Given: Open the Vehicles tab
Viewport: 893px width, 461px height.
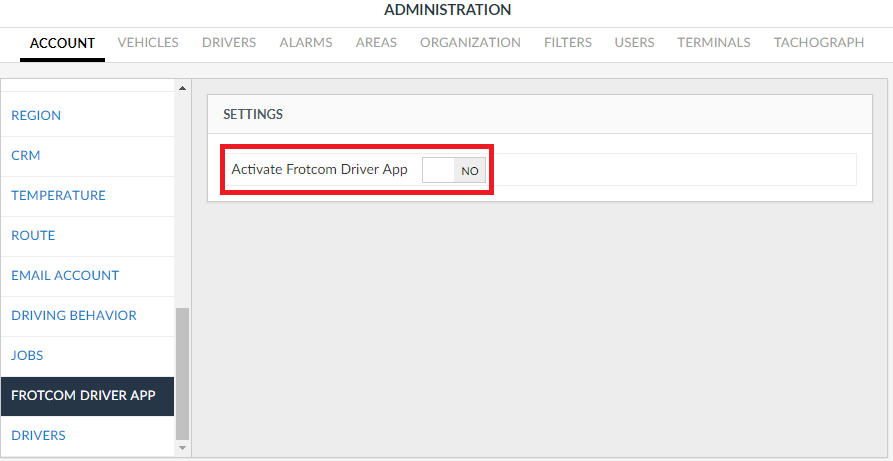Looking at the screenshot, I should [148, 43].
